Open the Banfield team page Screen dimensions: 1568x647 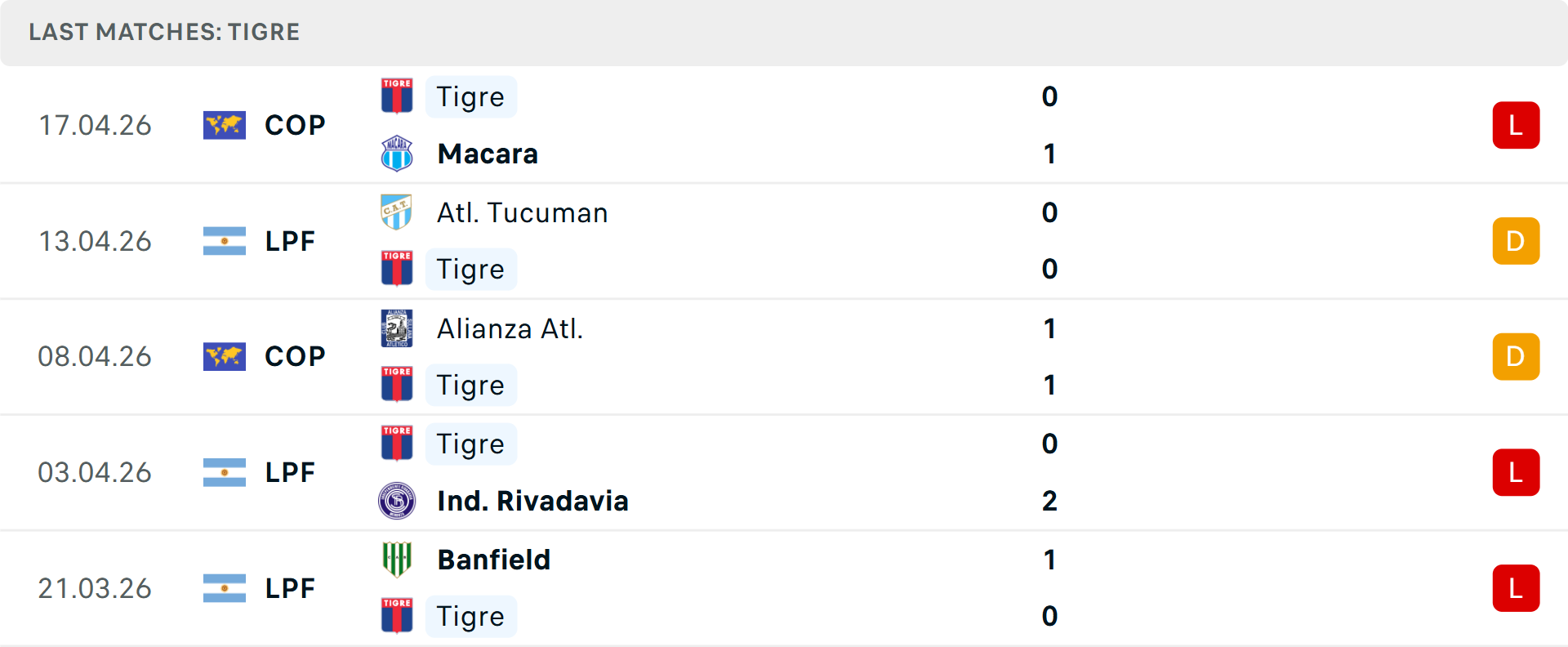(x=493, y=560)
